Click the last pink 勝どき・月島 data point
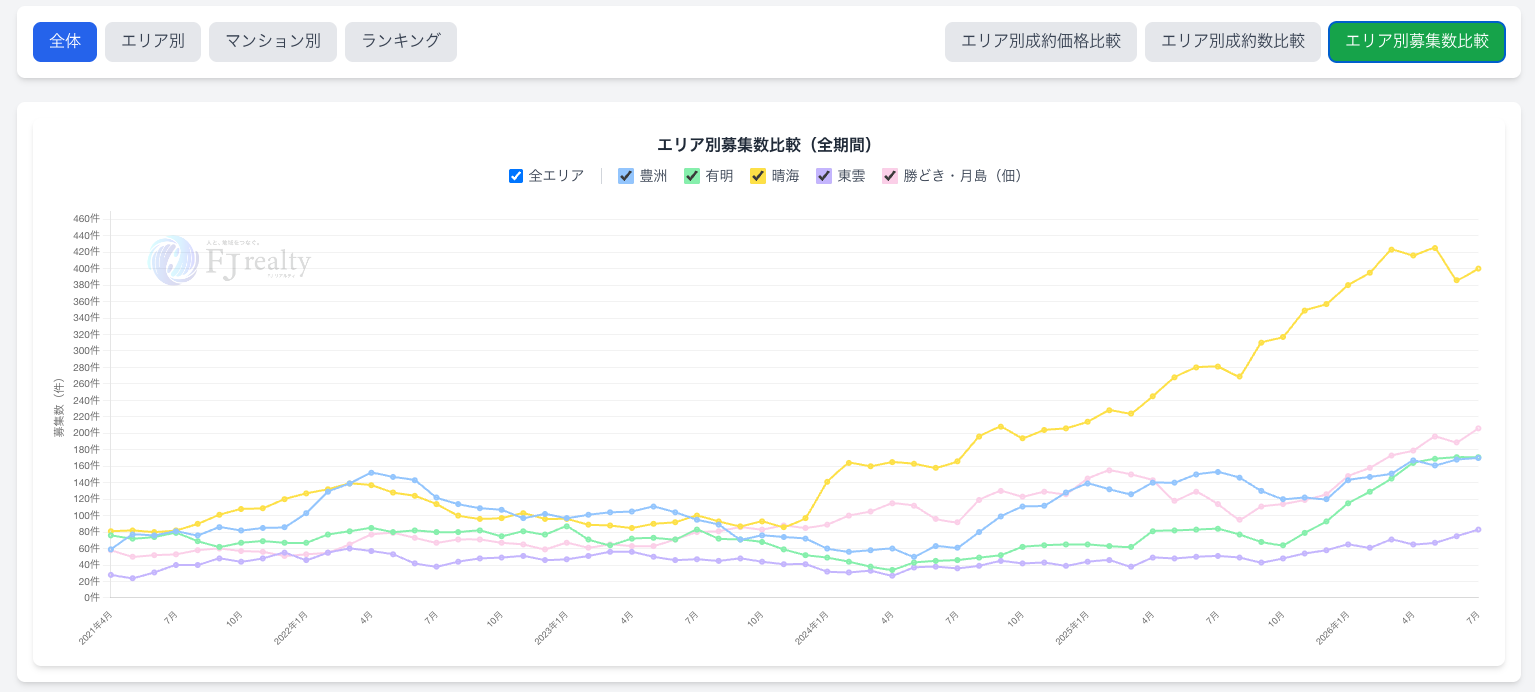The height and width of the screenshot is (692, 1535). pos(1478,428)
